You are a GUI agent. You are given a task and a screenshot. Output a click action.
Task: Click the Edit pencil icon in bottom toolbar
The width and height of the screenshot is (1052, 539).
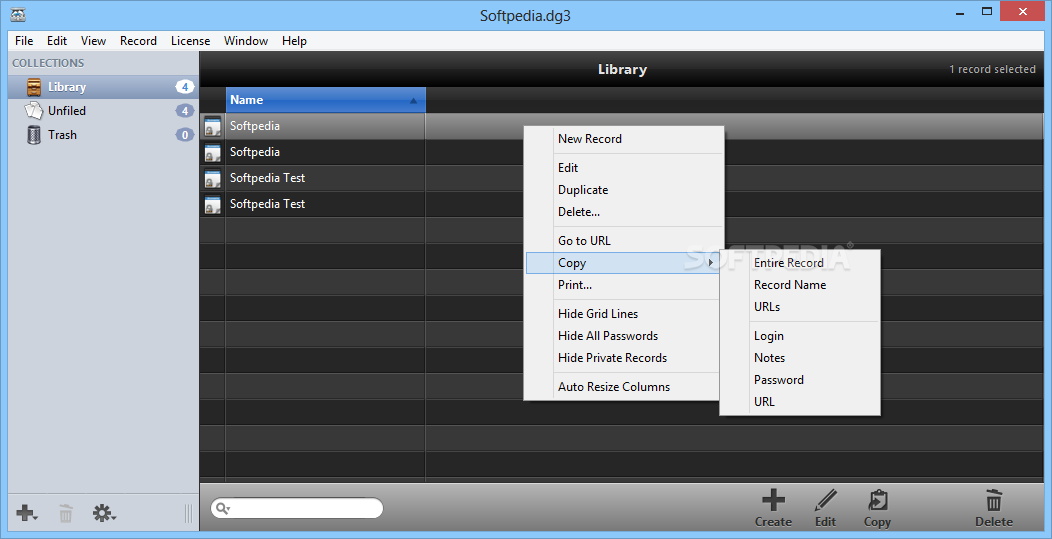coord(825,500)
